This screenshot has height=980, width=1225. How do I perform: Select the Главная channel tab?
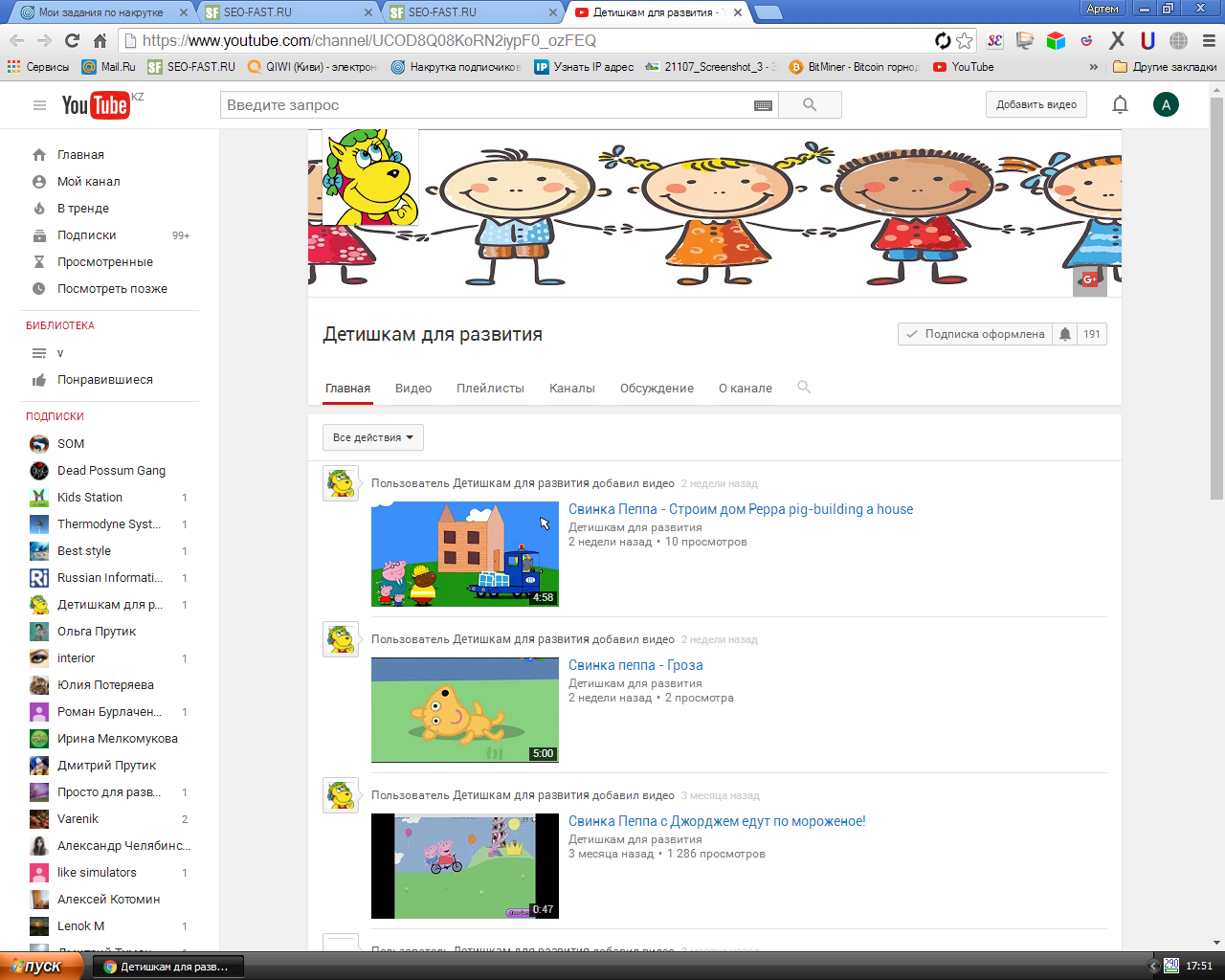click(x=347, y=388)
